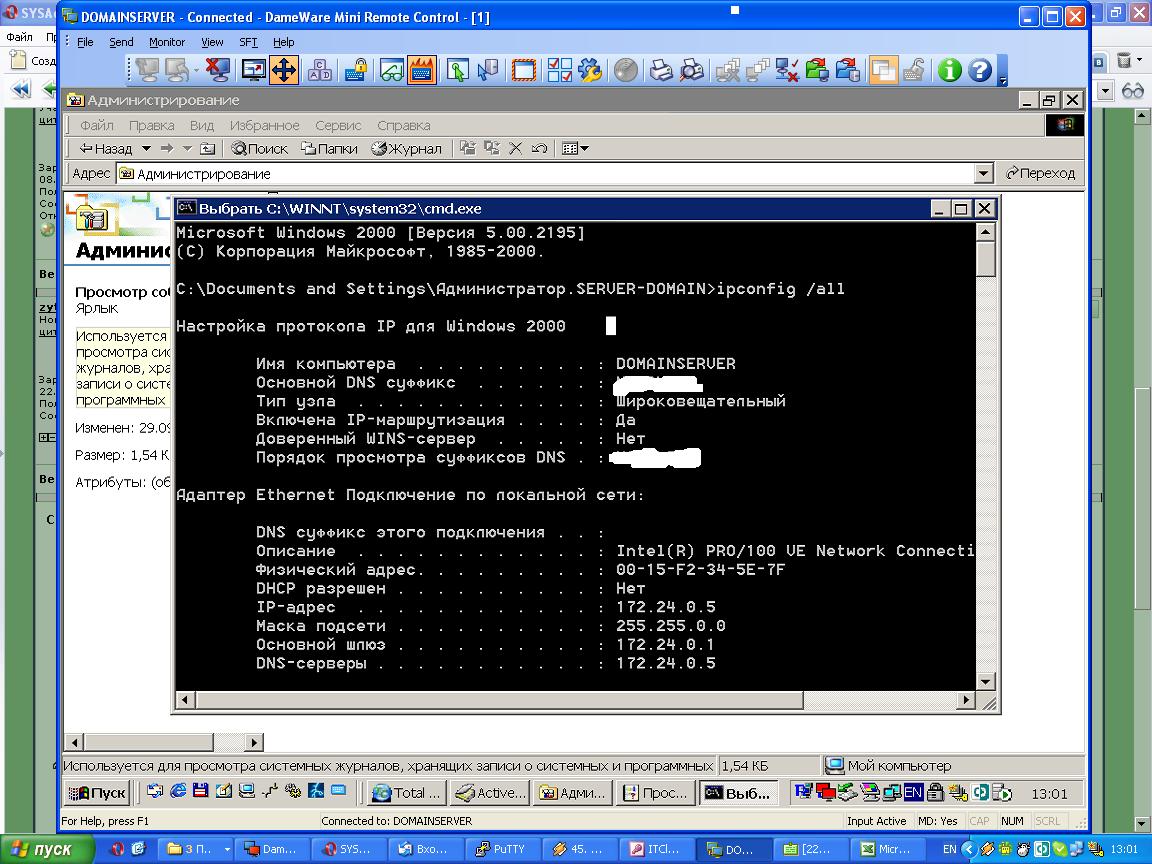This screenshot has height=864, width=1152.
Task: Click the SYS... button on local taskbar
Action: (347, 849)
